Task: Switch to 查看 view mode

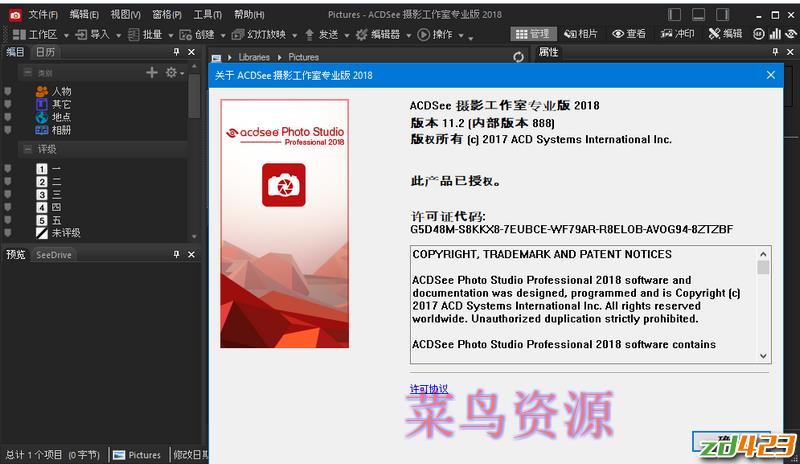Action: (x=629, y=34)
